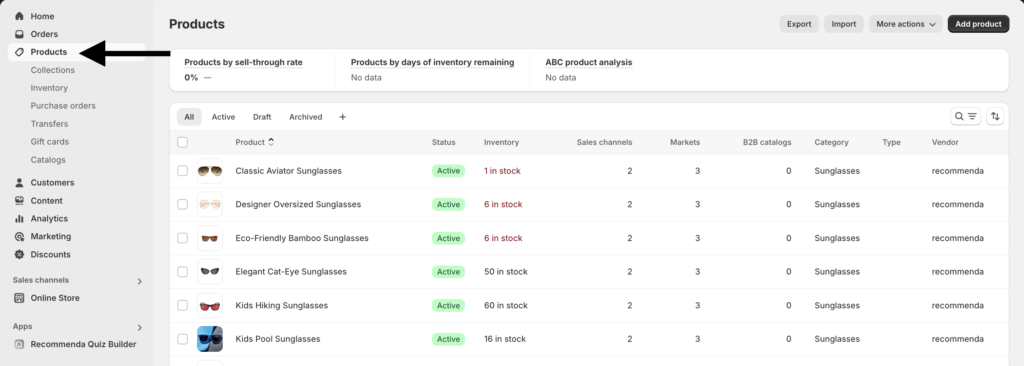Open Kids Hiking Sunglasses product name
The width and height of the screenshot is (1024, 366).
coord(282,305)
